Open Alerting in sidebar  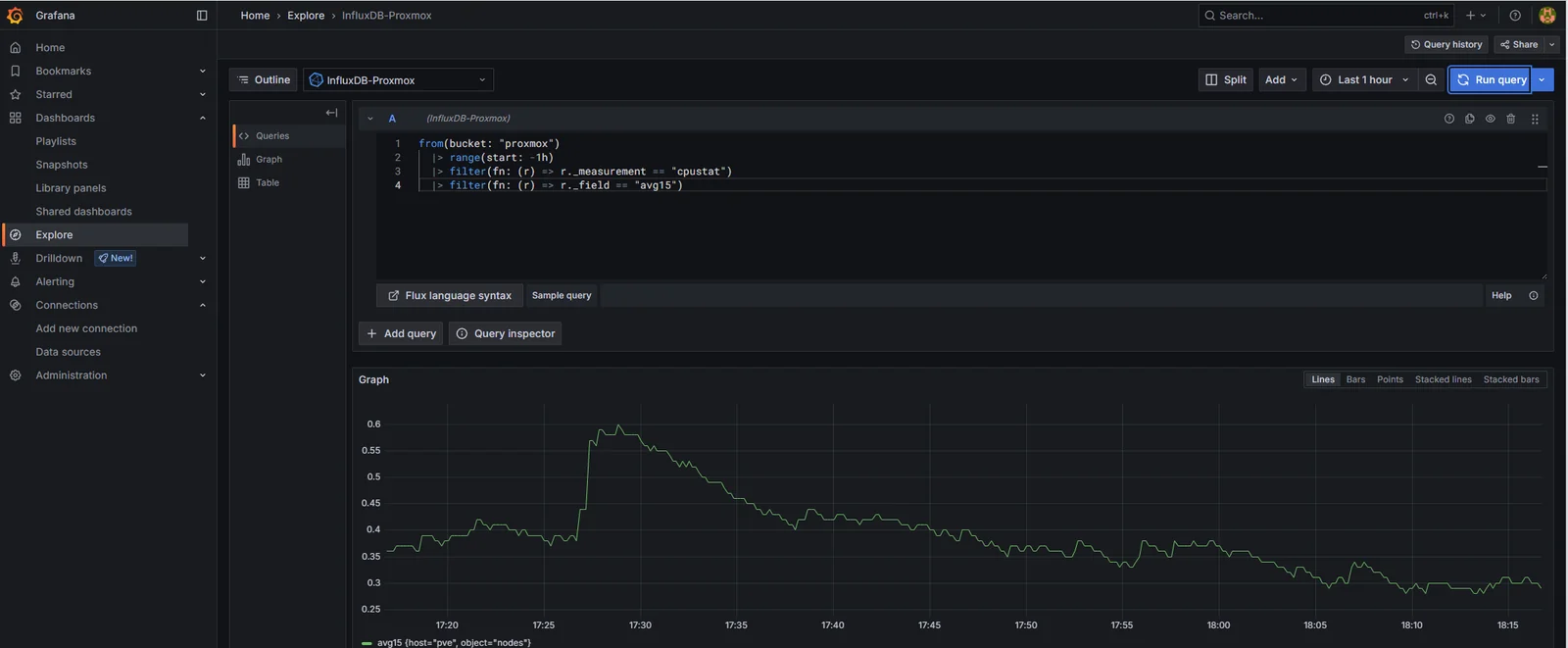[x=55, y=281]
